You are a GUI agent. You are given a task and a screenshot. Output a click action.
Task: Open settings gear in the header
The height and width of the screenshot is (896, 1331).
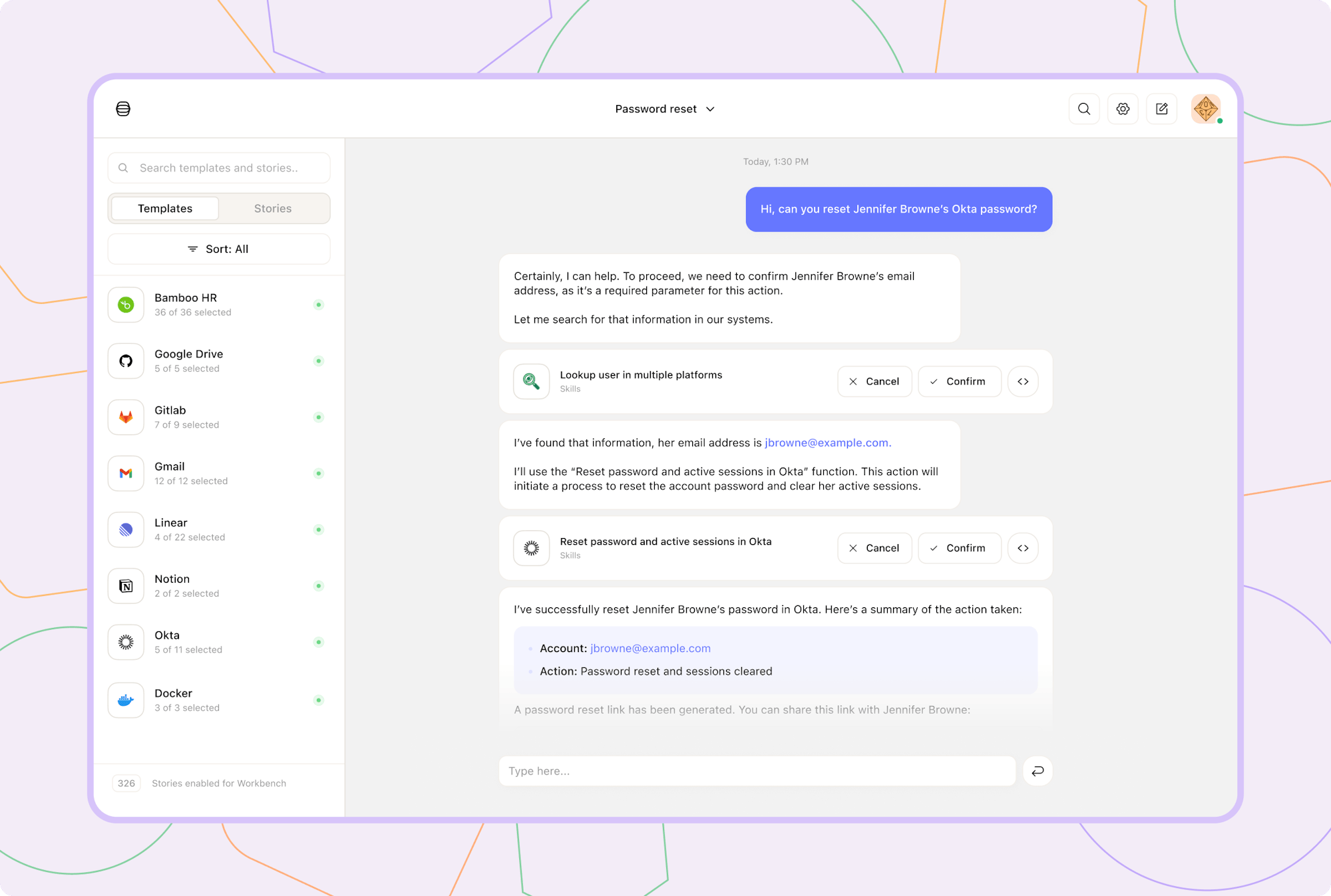click(x=1123, y=109)
